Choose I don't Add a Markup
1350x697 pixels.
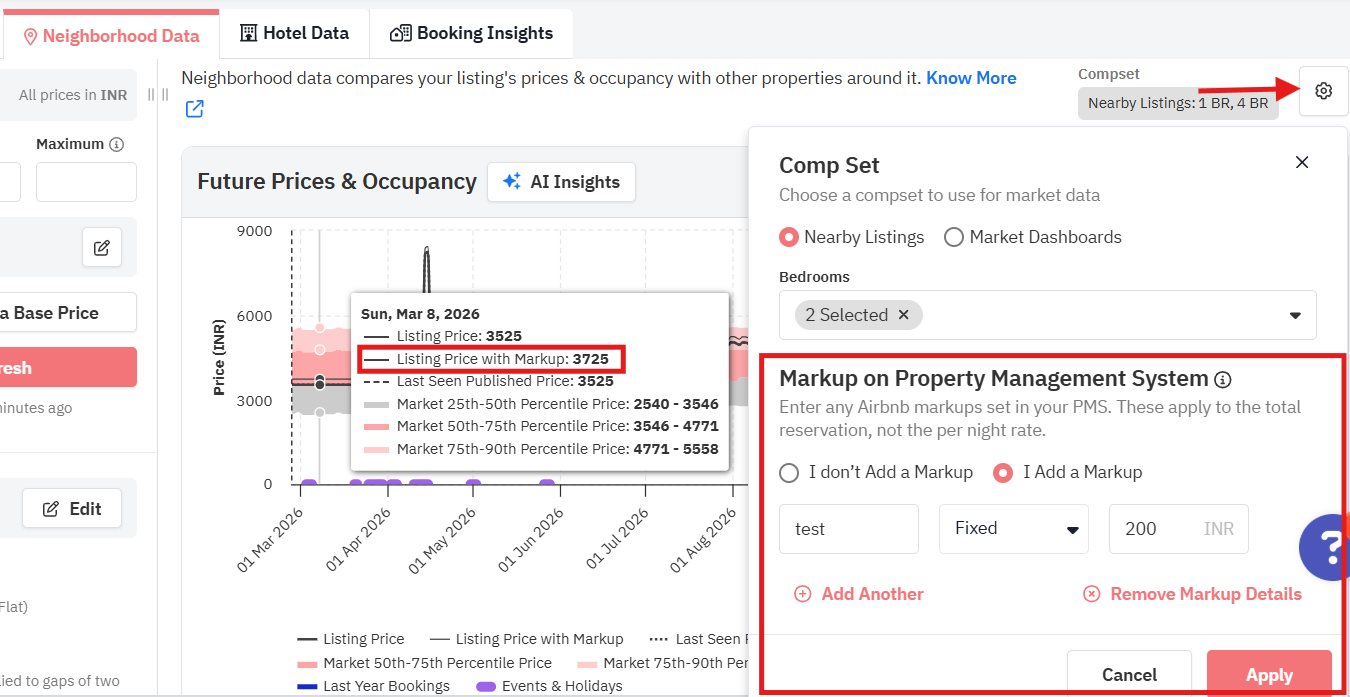click(790, 472)
